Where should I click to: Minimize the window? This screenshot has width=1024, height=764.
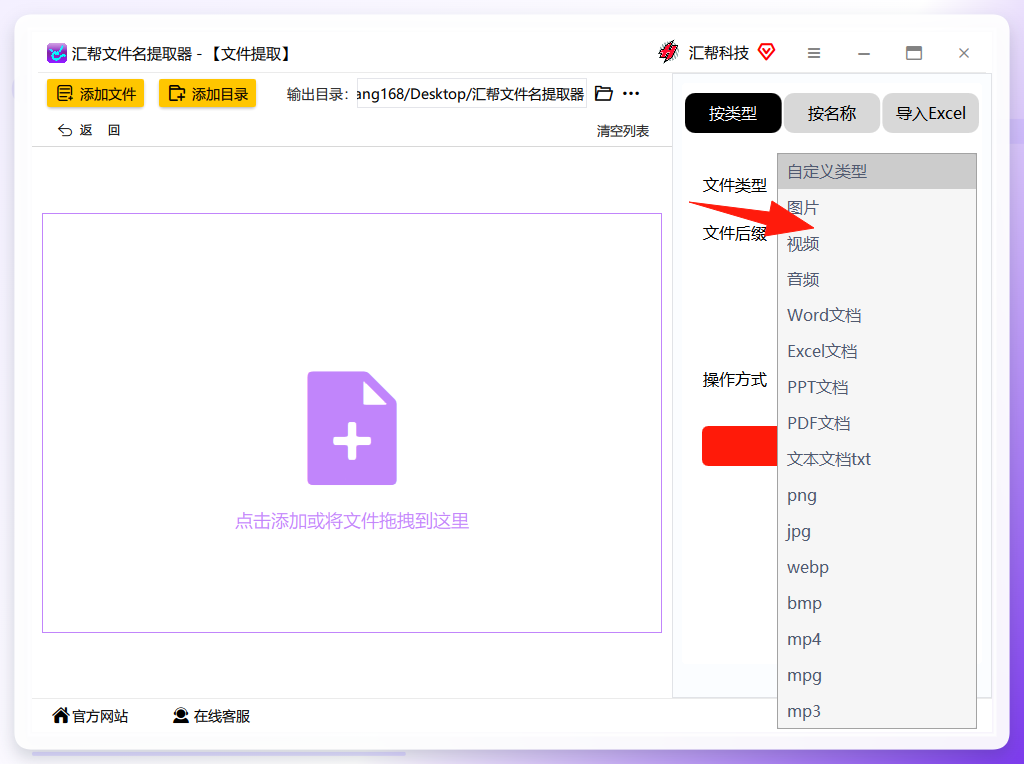click(x=864, y=54)
